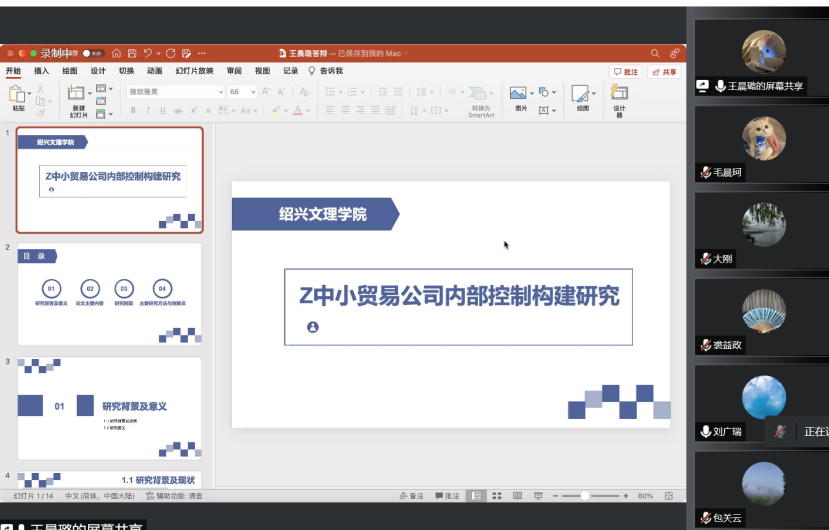Switch to Reading view icon in status bar
This screenshot has height=530, width=829.
517,496
